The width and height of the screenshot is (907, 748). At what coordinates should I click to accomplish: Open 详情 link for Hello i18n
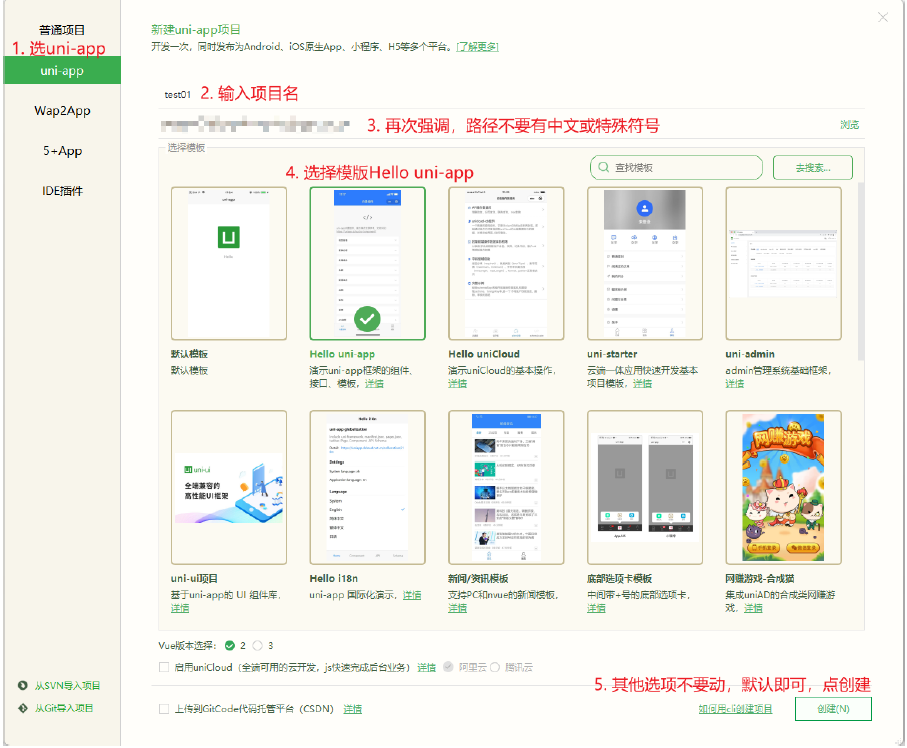[412, 595]
